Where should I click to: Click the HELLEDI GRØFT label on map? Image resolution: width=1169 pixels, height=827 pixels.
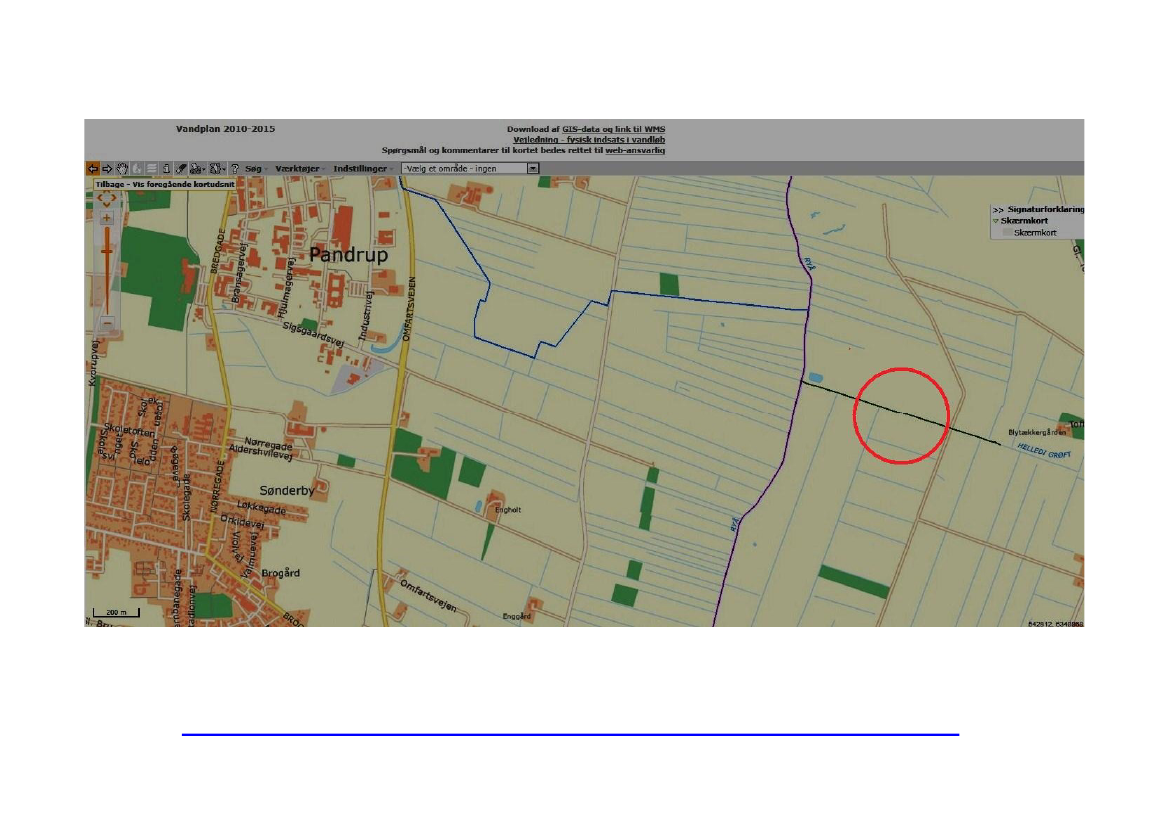click(1044, 451)
